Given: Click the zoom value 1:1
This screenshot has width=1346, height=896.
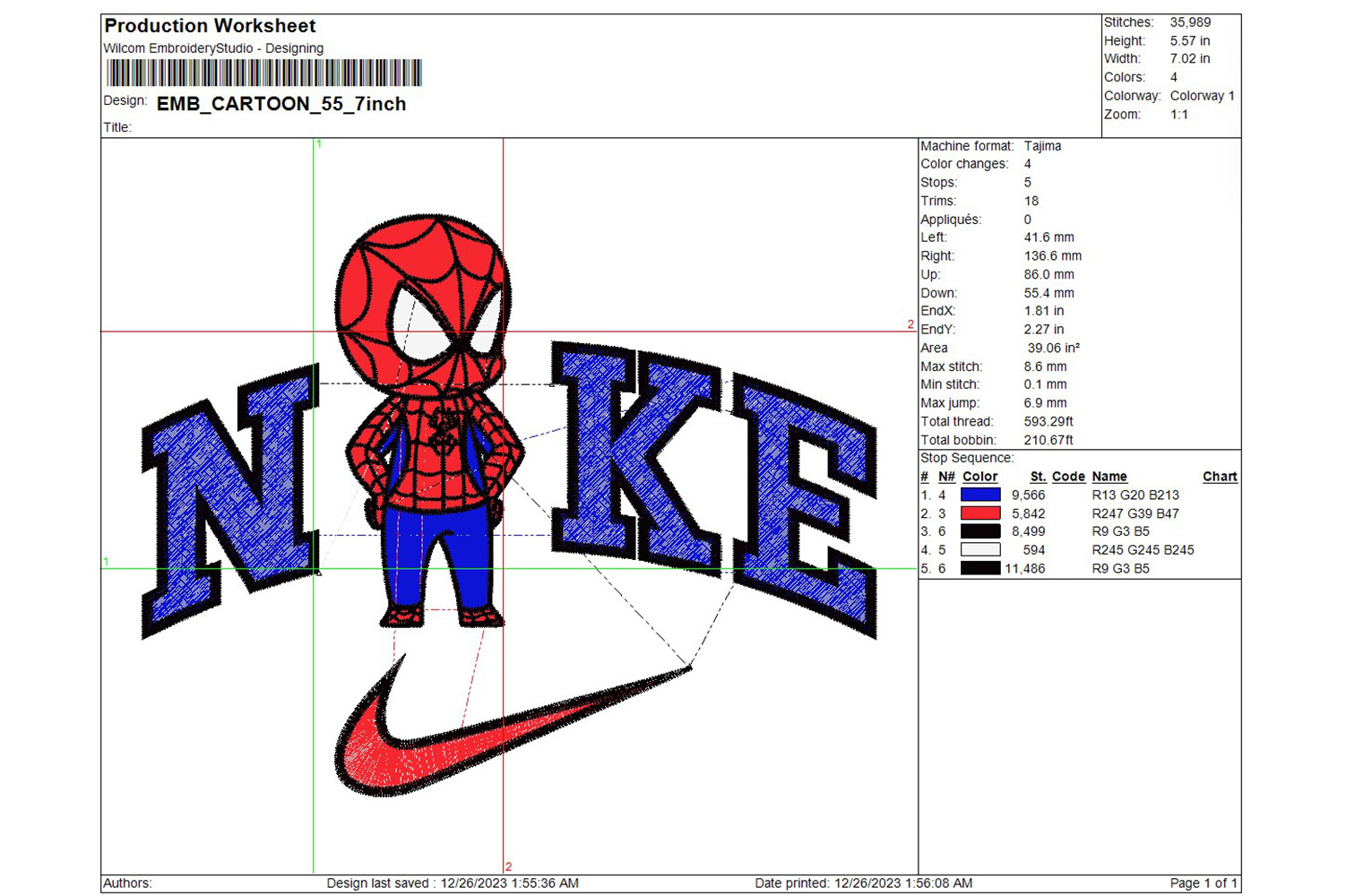Looking at the screenshot, I should pyautogui.click(x=1179, y=115).
